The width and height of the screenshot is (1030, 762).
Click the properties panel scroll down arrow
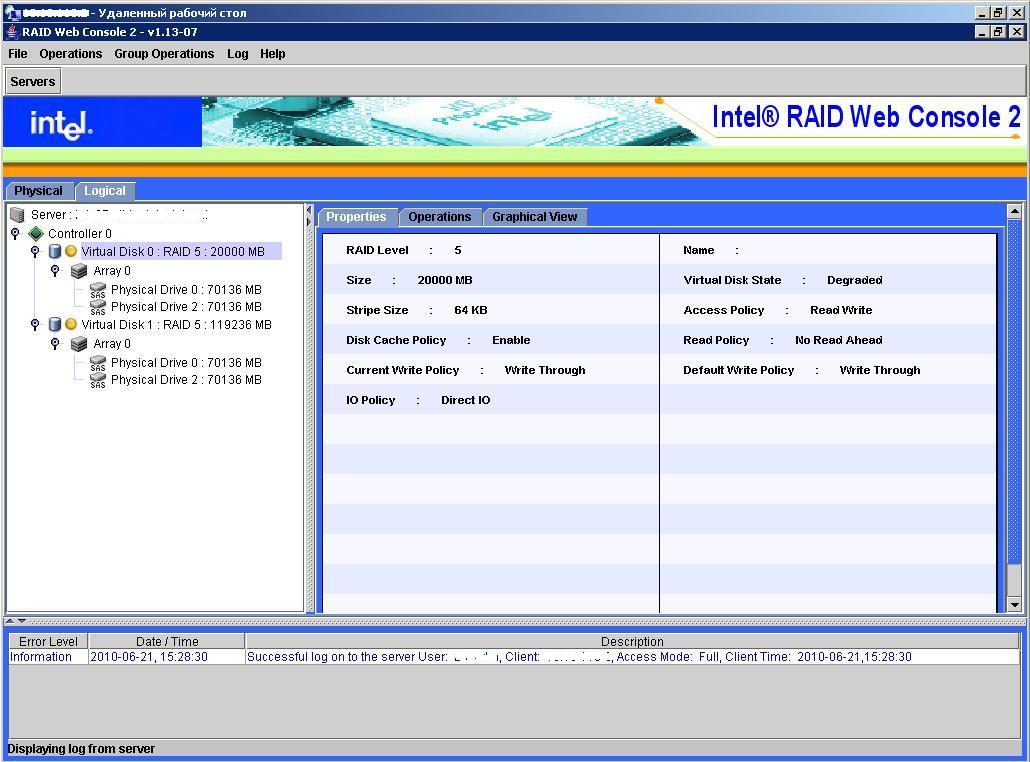[1014, 604]
